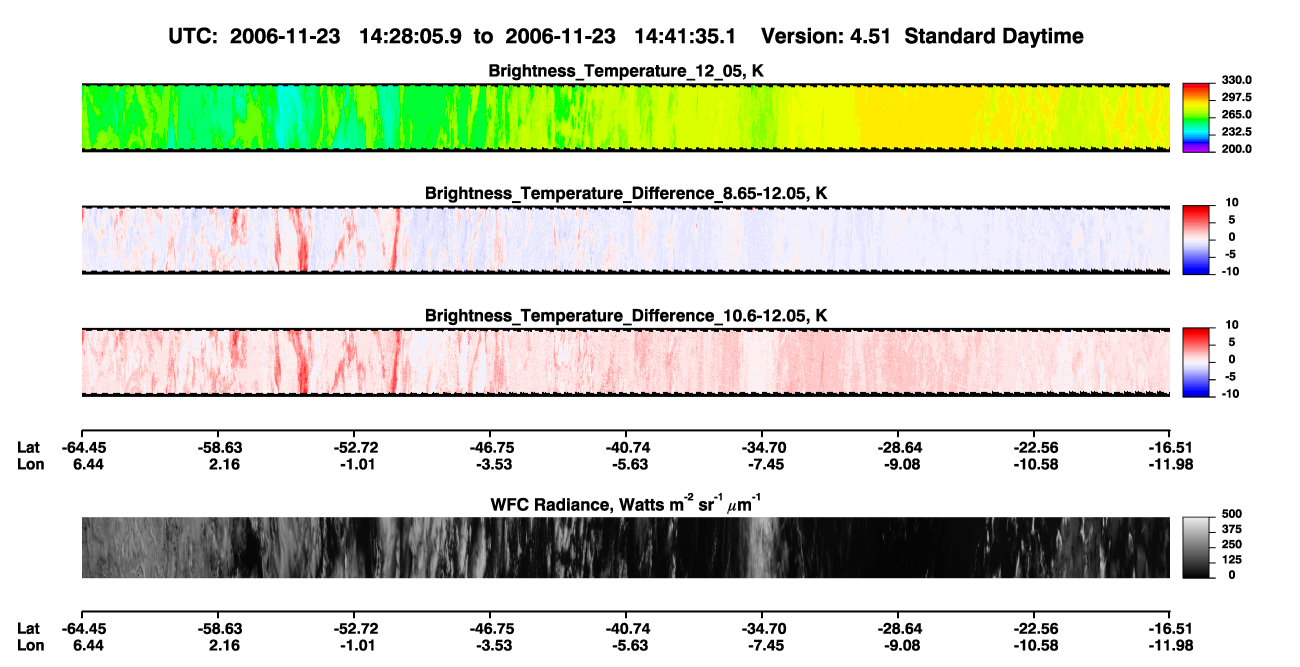Click the 8.65-12.05 difference color scale bar
Viewport: 1300px width, 667px height.
[1197, 239]
